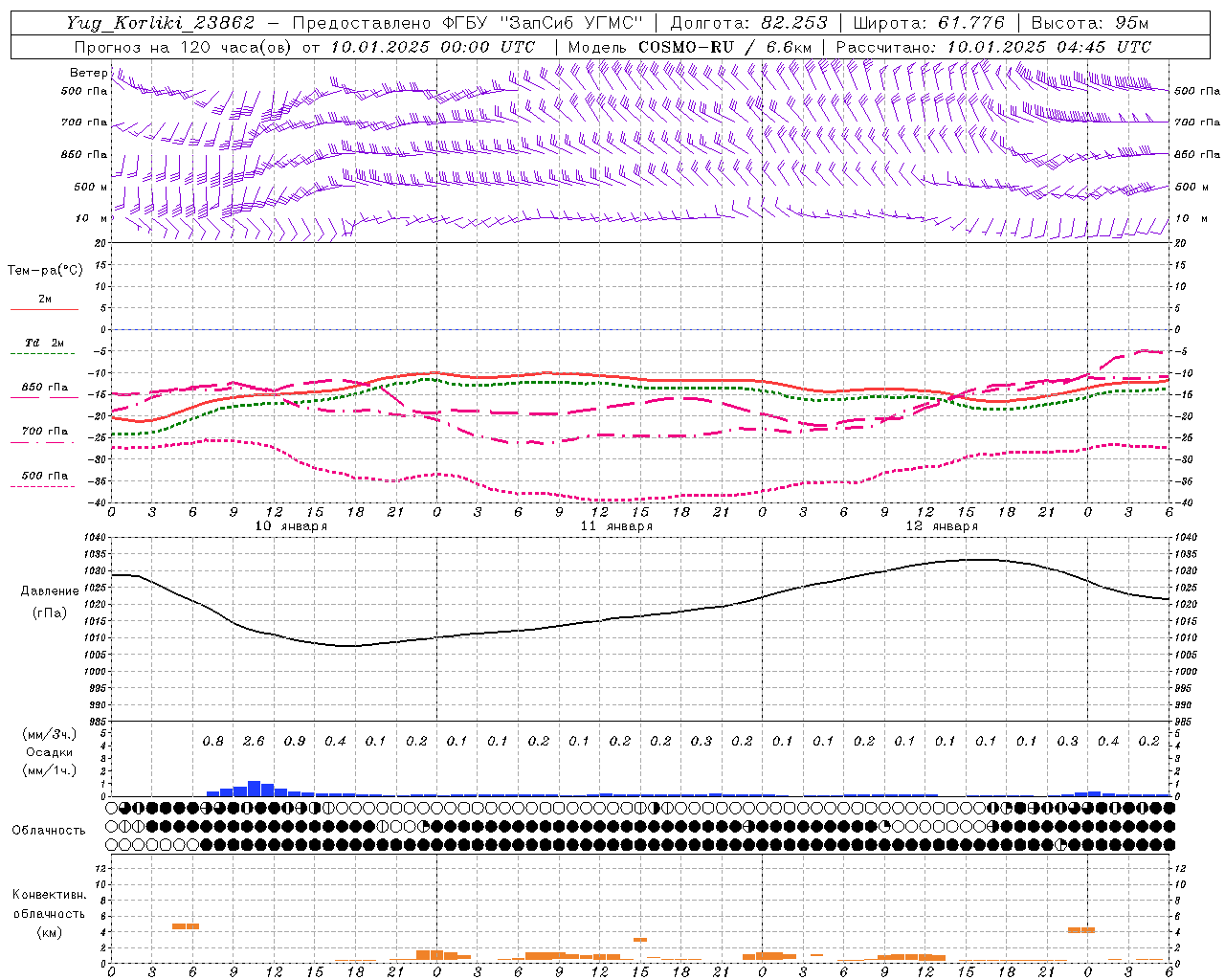The width and height of the screenshot is (1225, 980).
Task: Click the Осадки precipitation label
Action: click(x=49, y=752)
